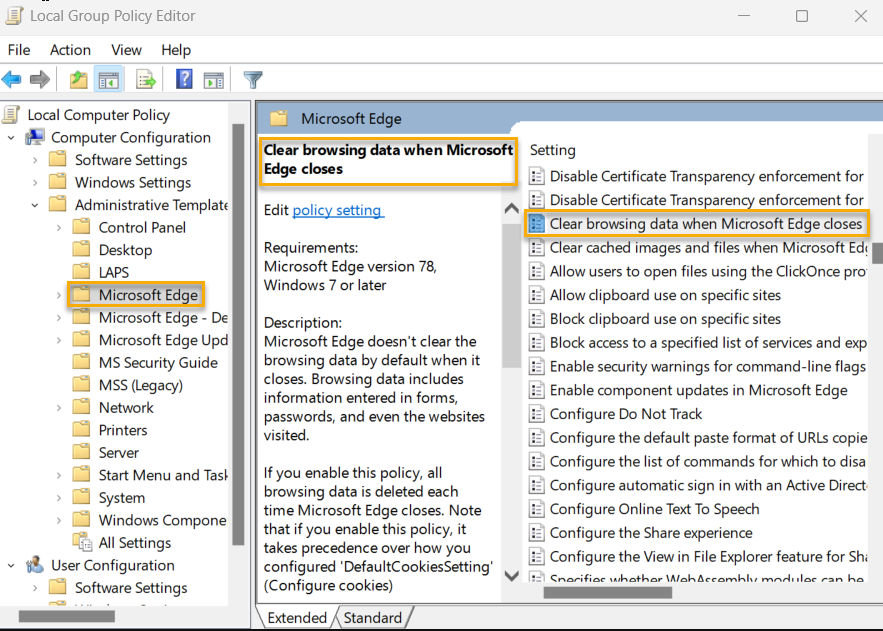Click the settings list horizontal scrollbar thumb
The height and width of the screenshot is (631, 883).
point(608,592)
